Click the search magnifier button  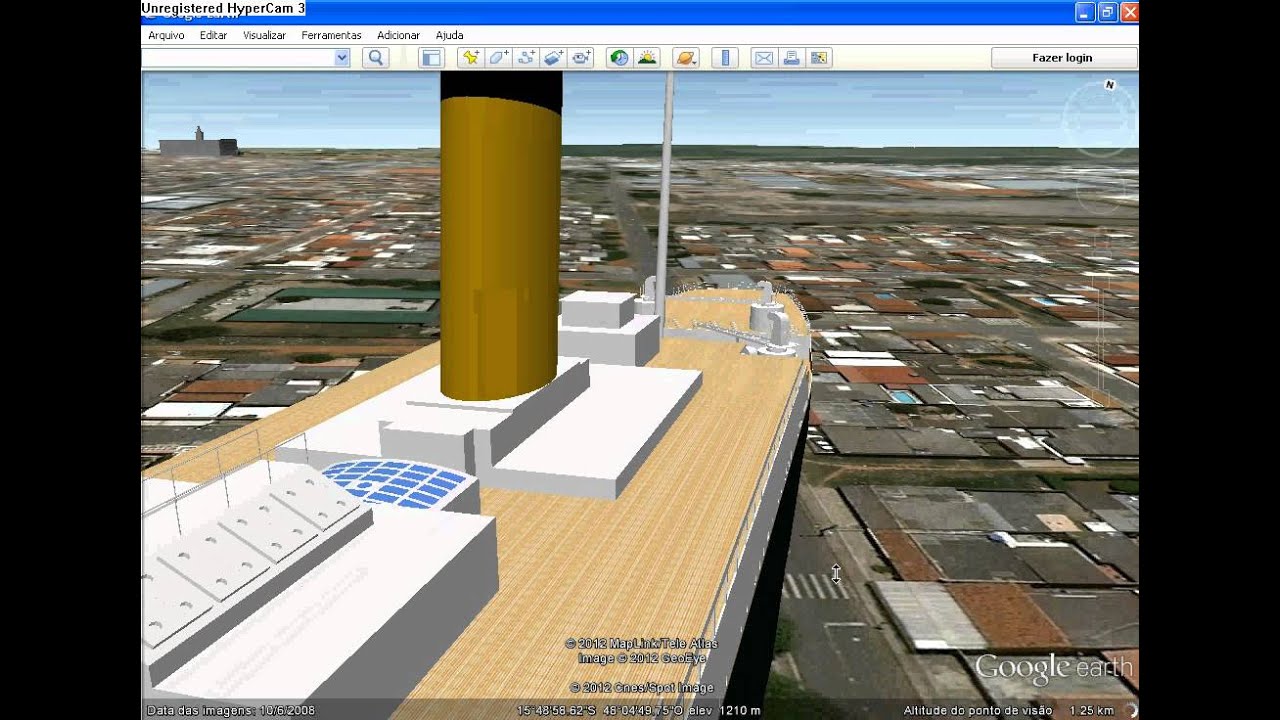coord(376,58)
